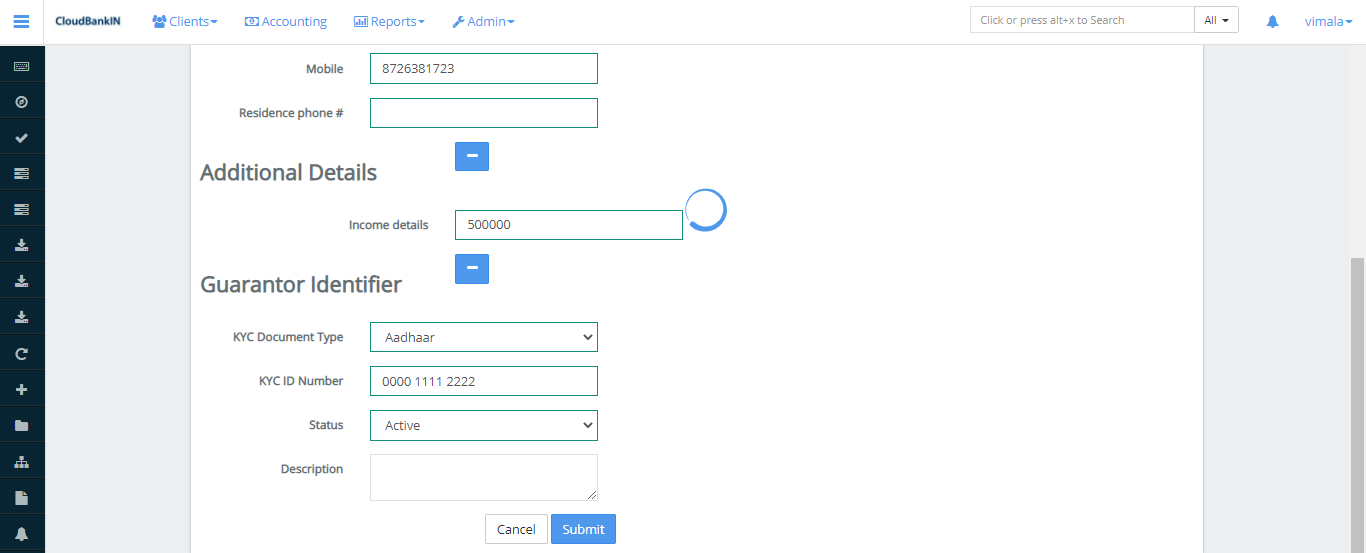This screenshot has width=1366, height=553.
Task: Open the vimala user menu
Action: tap(1328, 21)
